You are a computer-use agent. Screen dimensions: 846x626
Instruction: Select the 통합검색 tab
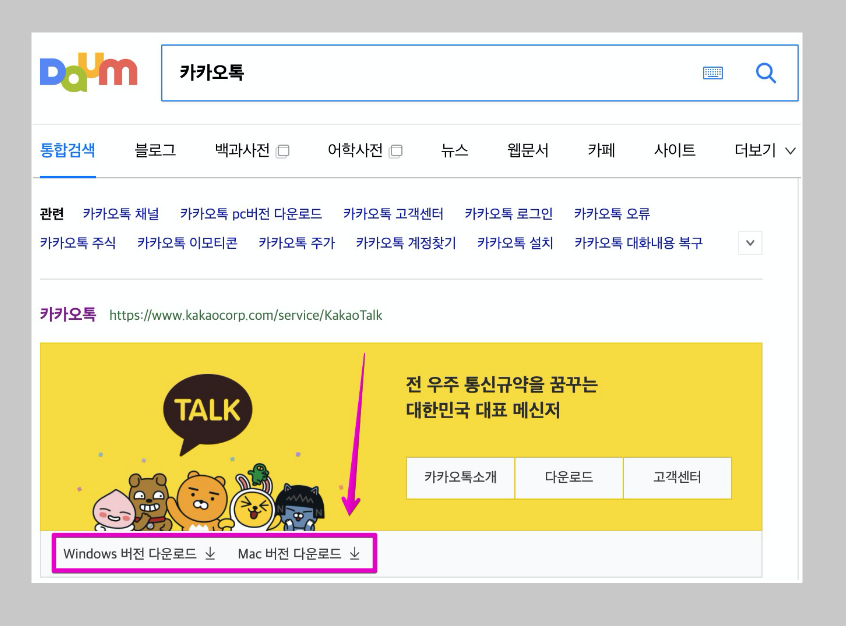[67, 150]
